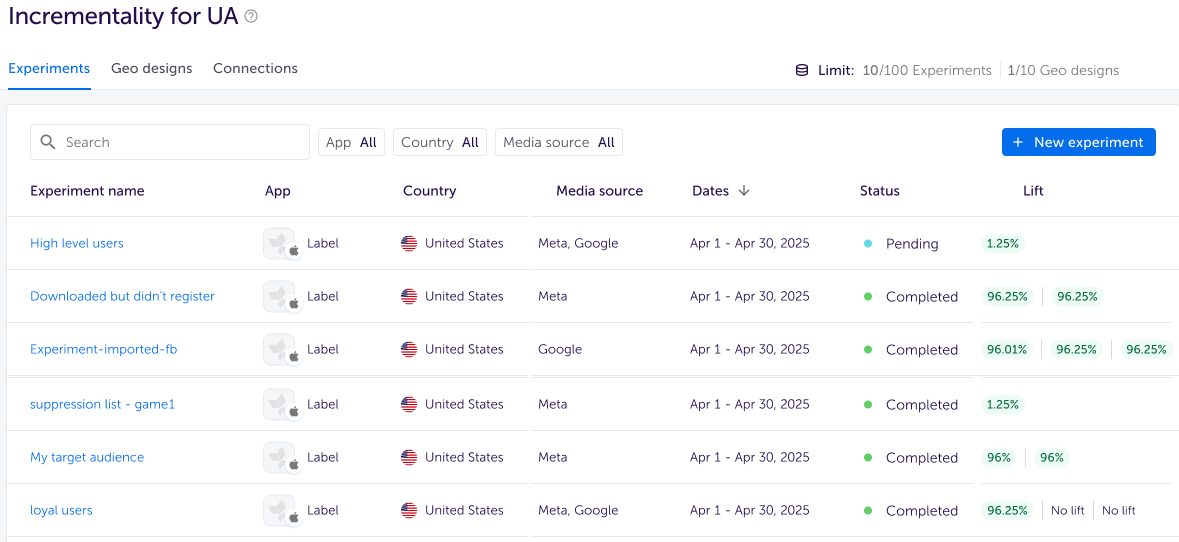Create a New experiment

coord(1078,142)
